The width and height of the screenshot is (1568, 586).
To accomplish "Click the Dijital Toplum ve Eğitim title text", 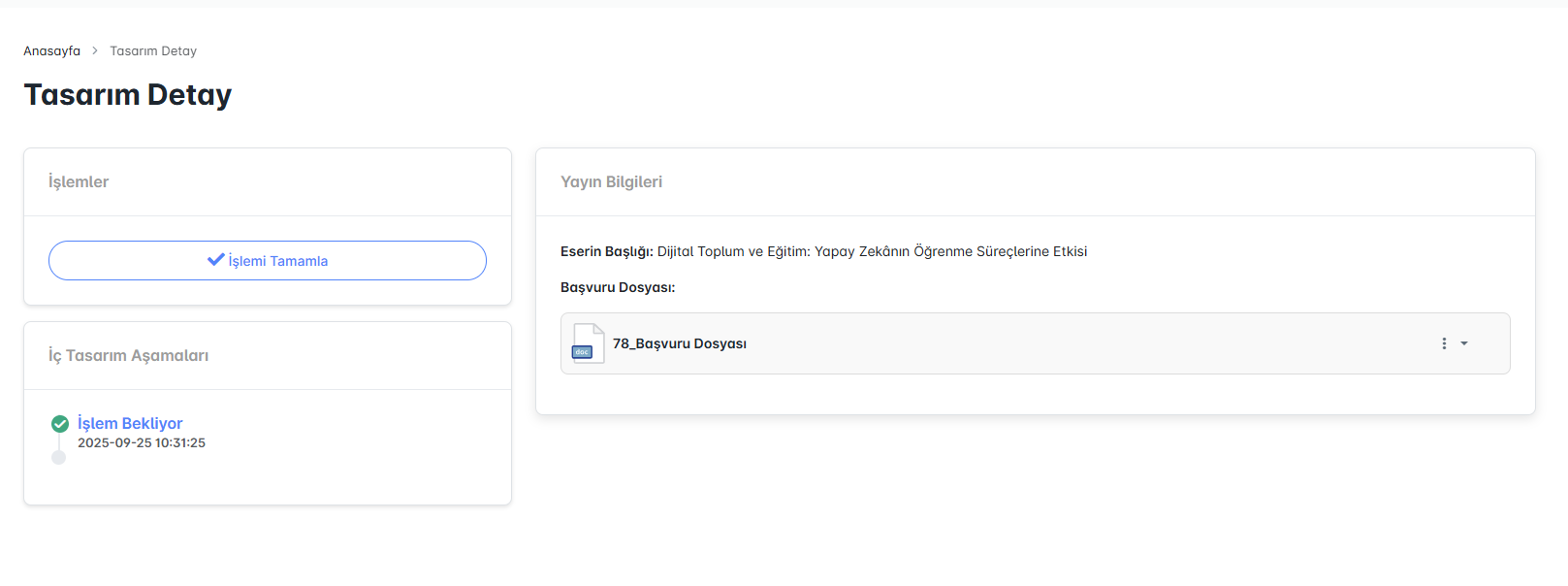I will pyautogui.click(x=872, y=251).
